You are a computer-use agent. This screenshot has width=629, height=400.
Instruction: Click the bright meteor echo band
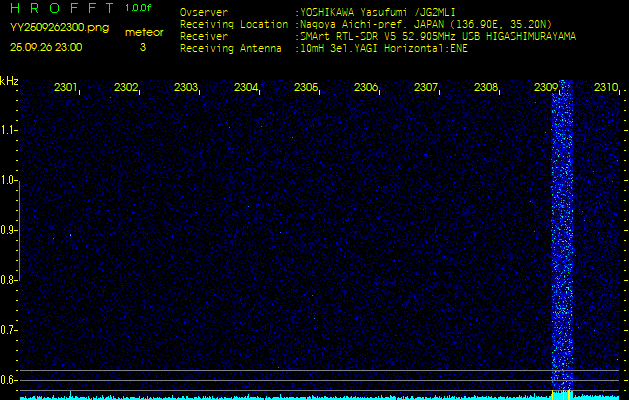(563, 240)
